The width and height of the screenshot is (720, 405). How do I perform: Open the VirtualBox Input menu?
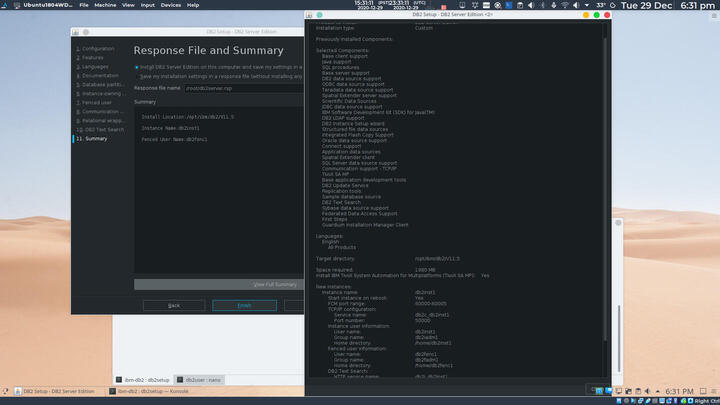click(147, 5)
